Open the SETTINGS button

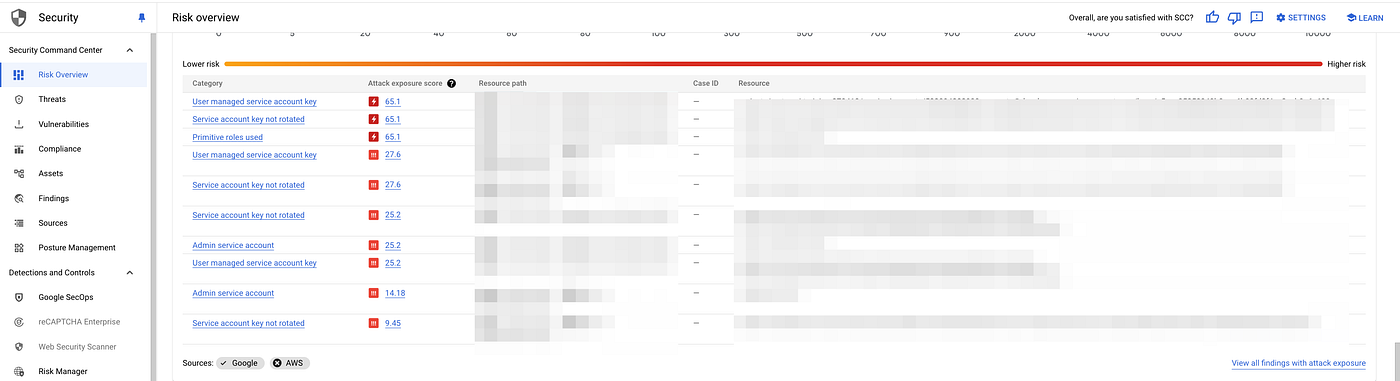pyautogui.click(x=1301, y=18)
